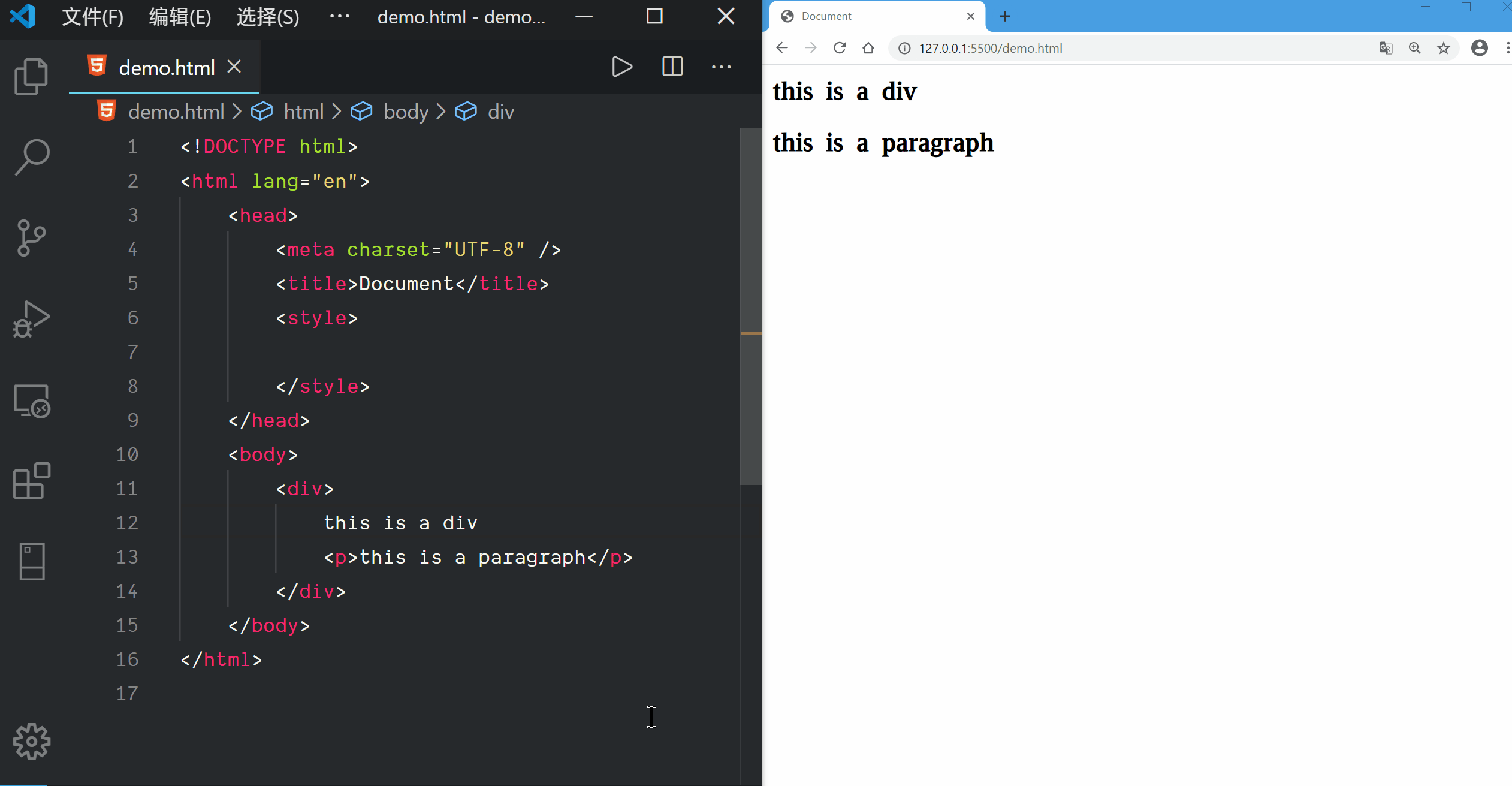Expand hidden menus via title bar ellipsis

click(x=339, y=17)
